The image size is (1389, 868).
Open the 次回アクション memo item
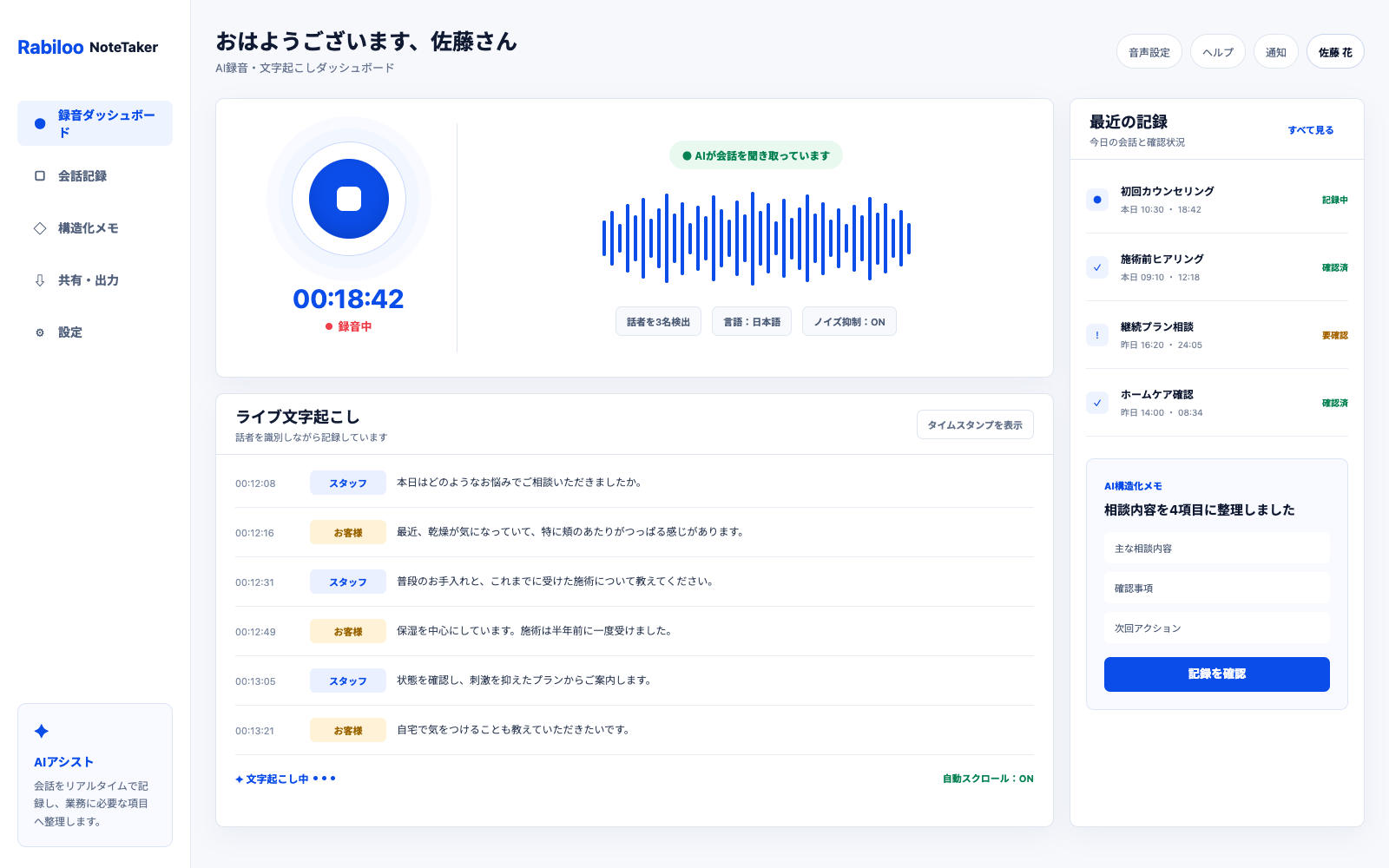[1217, 628]
